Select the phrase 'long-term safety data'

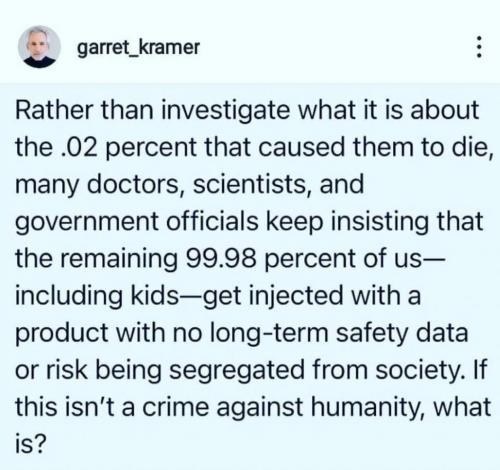338,333
